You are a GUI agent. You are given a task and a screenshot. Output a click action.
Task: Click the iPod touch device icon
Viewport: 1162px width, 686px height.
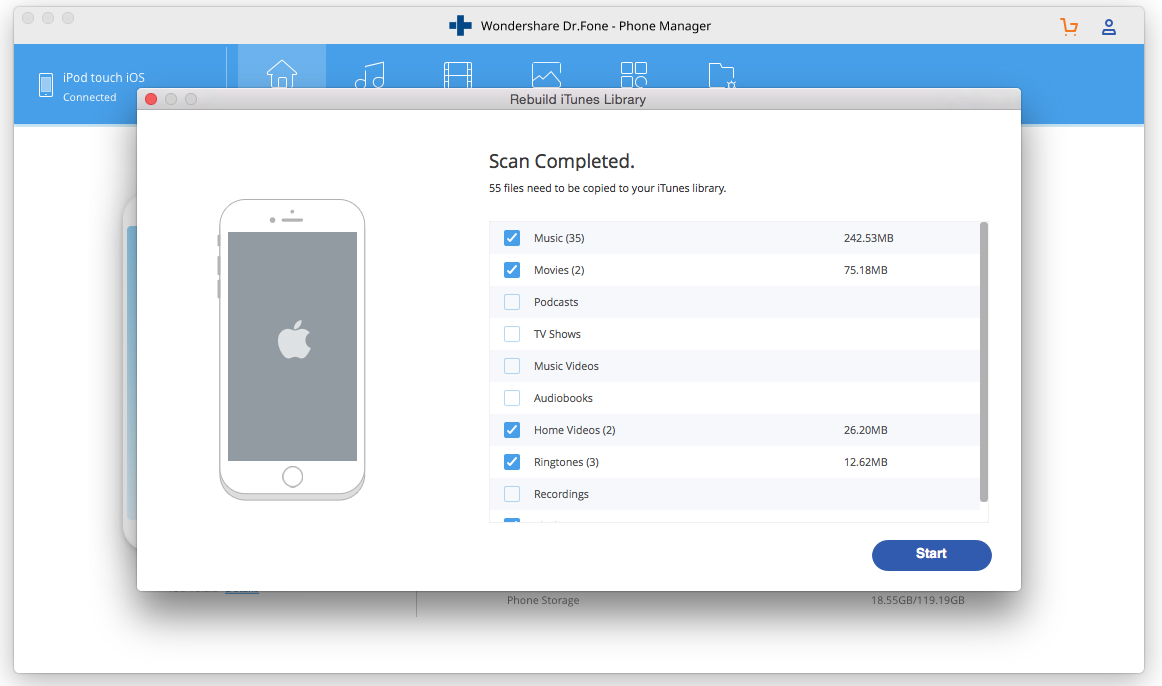46,85
